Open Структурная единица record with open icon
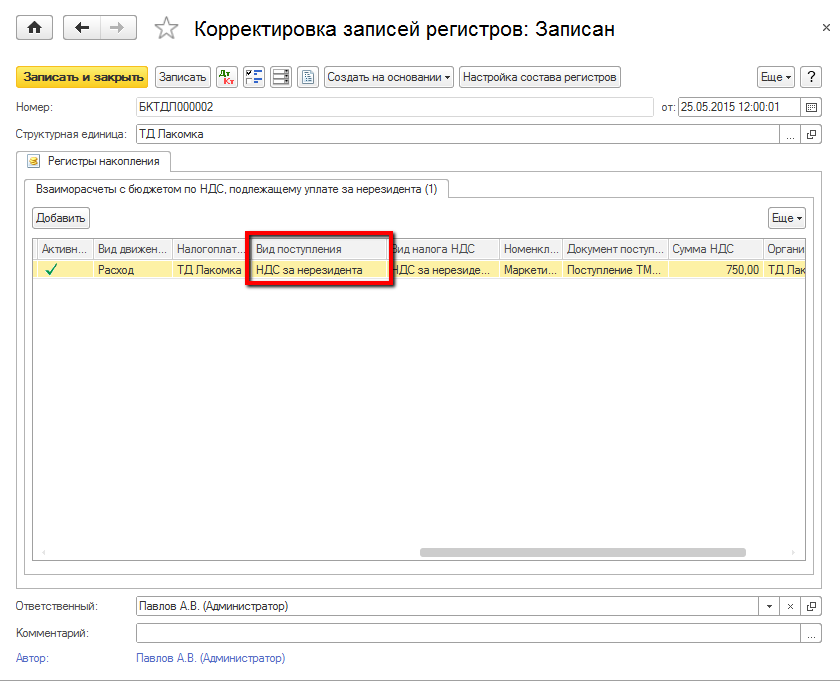 (x=811, y=134)
